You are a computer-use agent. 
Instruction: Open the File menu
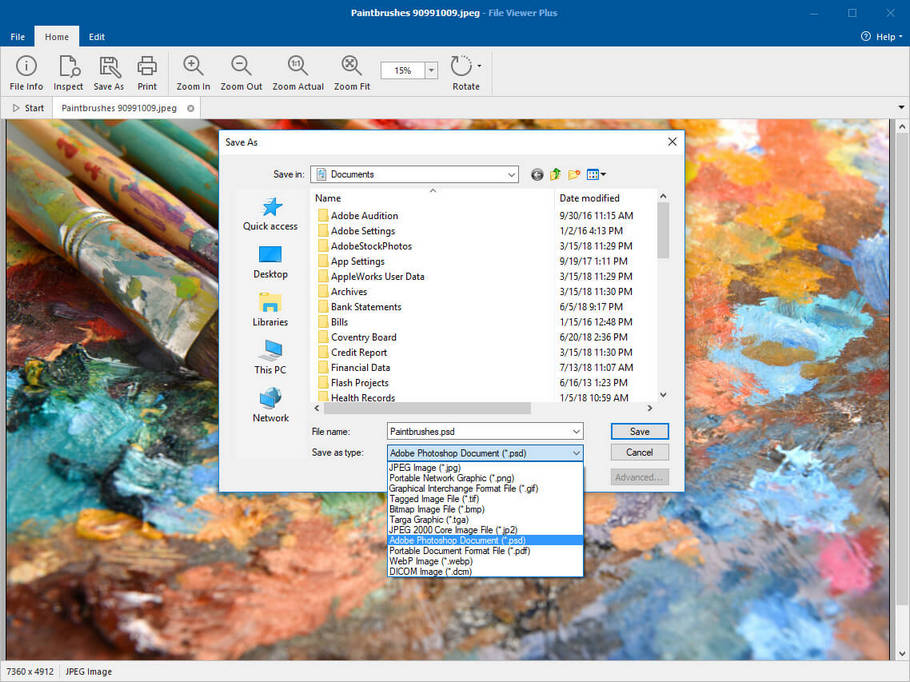tap(17, 36)
